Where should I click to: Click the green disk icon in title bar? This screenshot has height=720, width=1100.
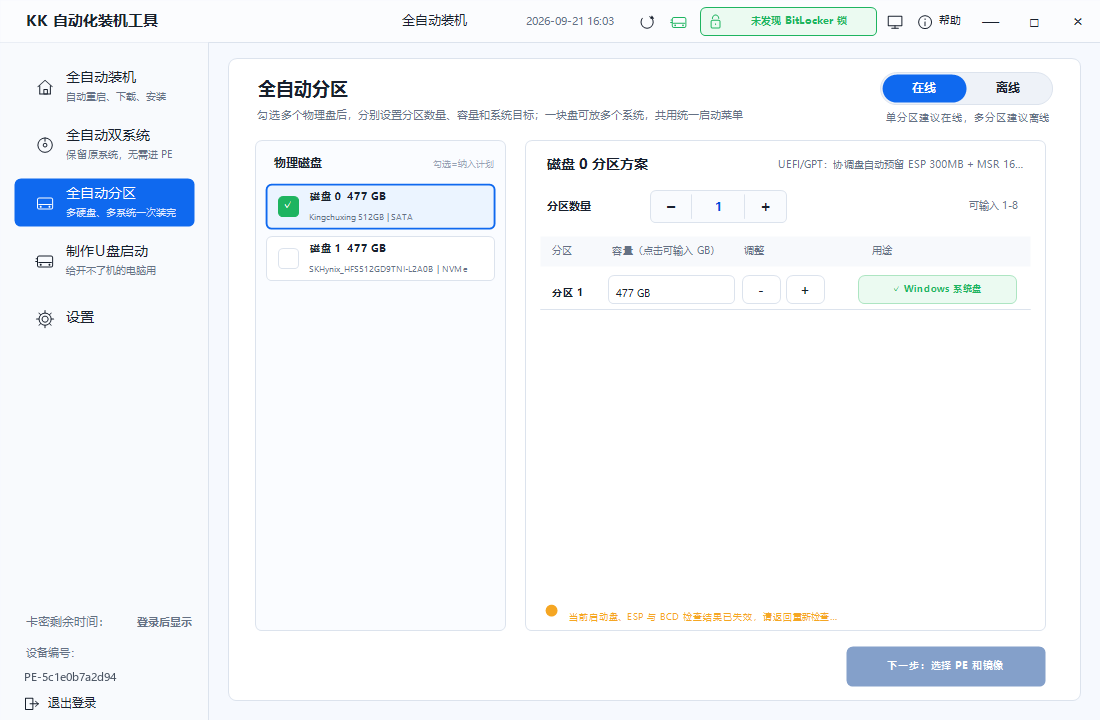[x=678, y=22]
